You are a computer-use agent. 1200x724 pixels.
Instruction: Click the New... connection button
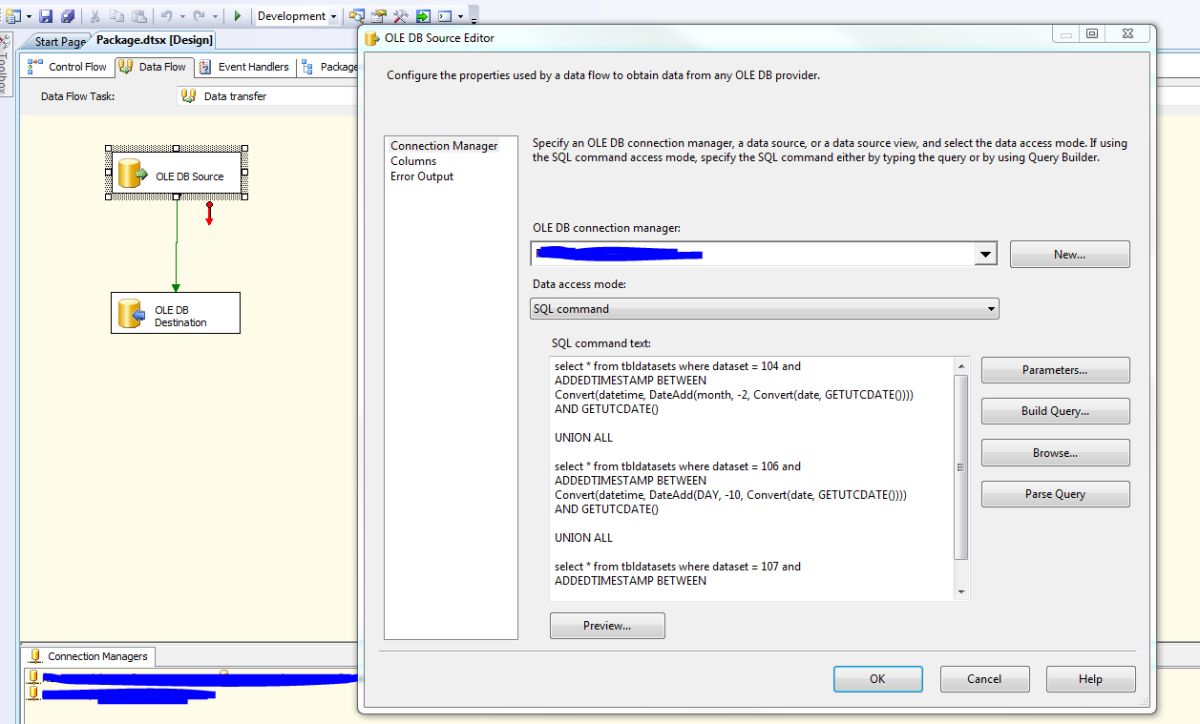(1070, 254)
